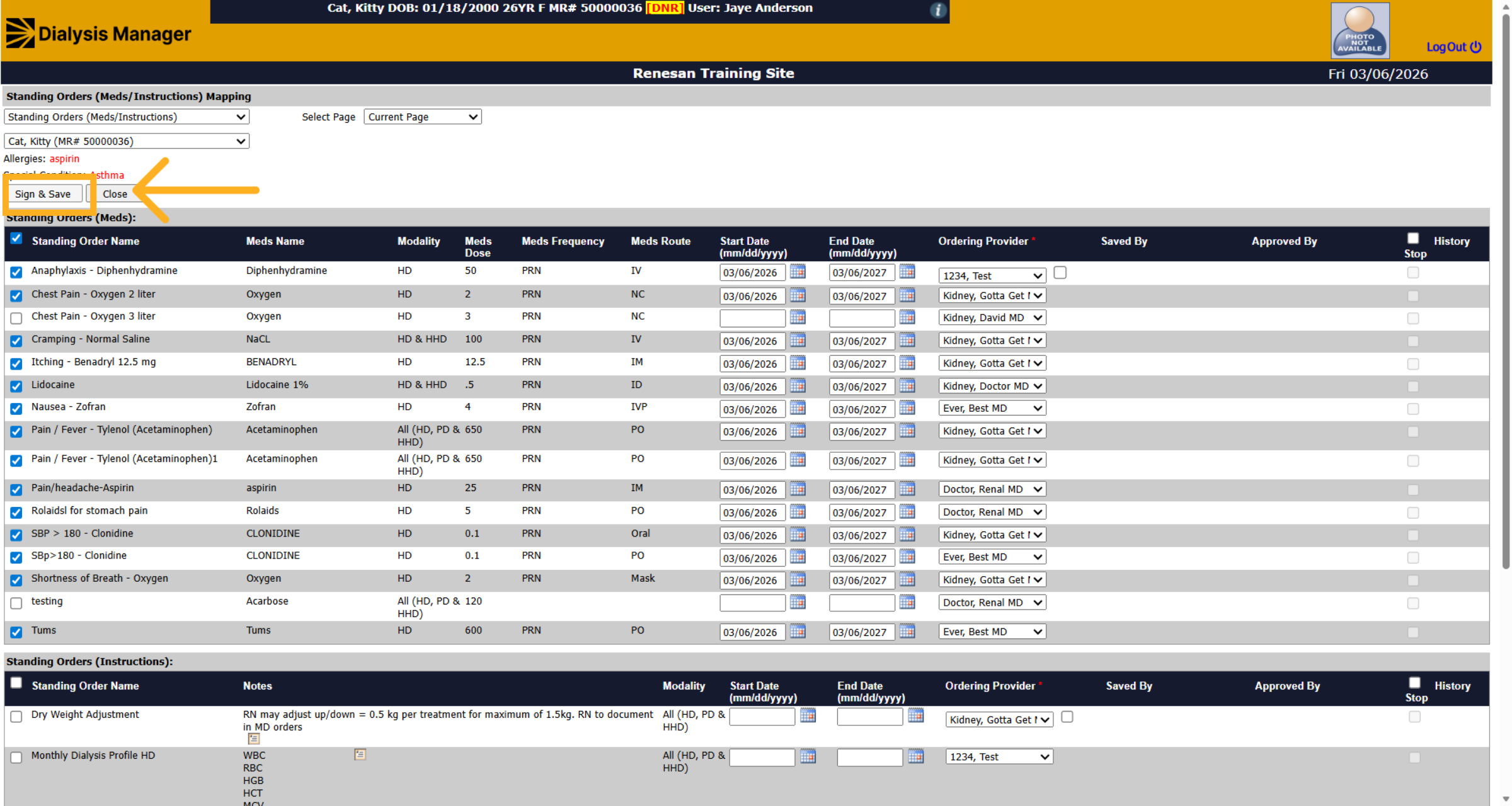1512x806 pixels.
Task: Open End Date calendar for Cramping - Normal Saline
Action: pyautogui.click(x=907, y=341)
